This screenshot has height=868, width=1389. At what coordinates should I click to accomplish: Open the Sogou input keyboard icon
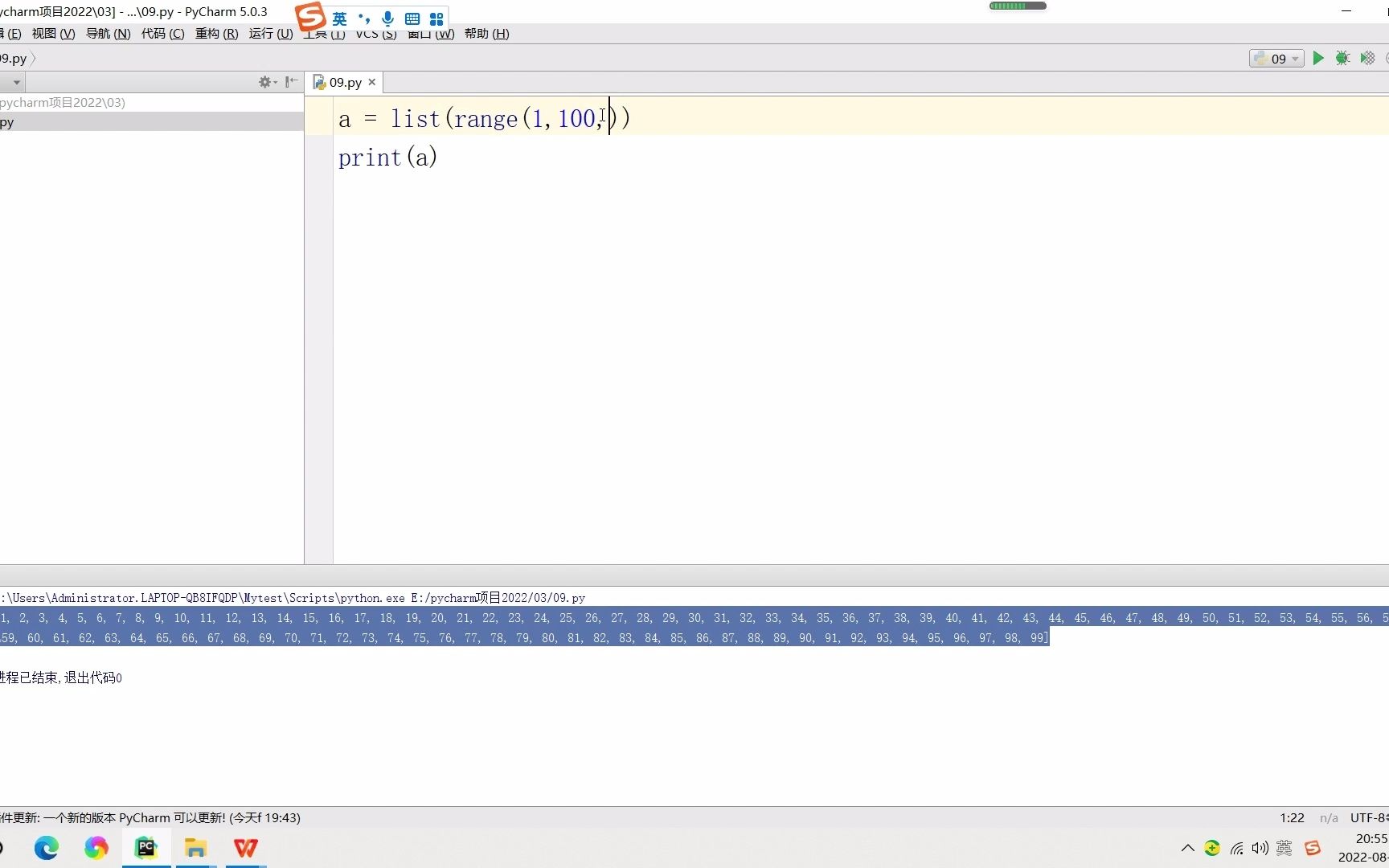point(412,18)
